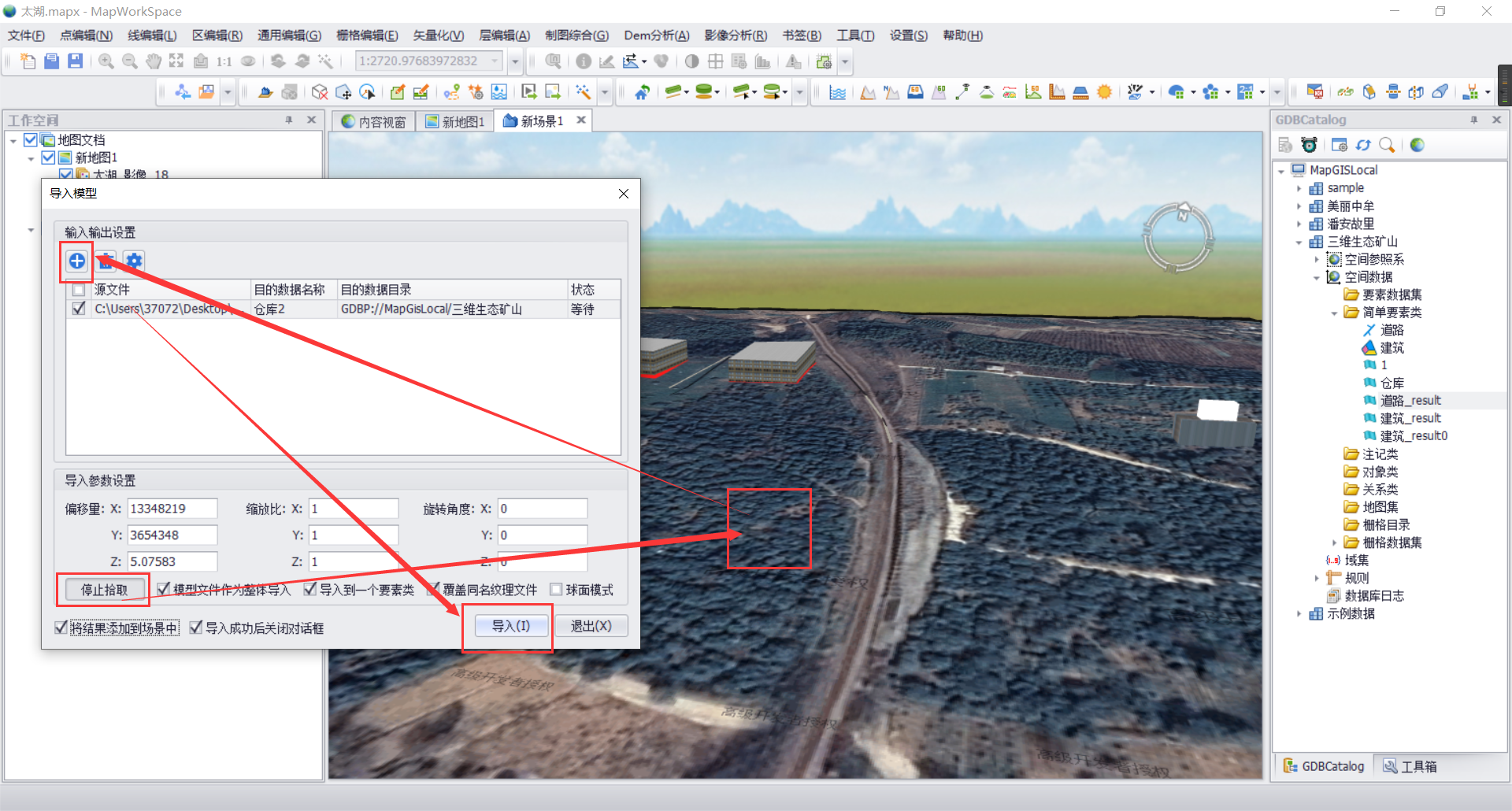1512x811 pixels.
Task: Expand the 示例数据 database node
Action: coord(1299,614)
